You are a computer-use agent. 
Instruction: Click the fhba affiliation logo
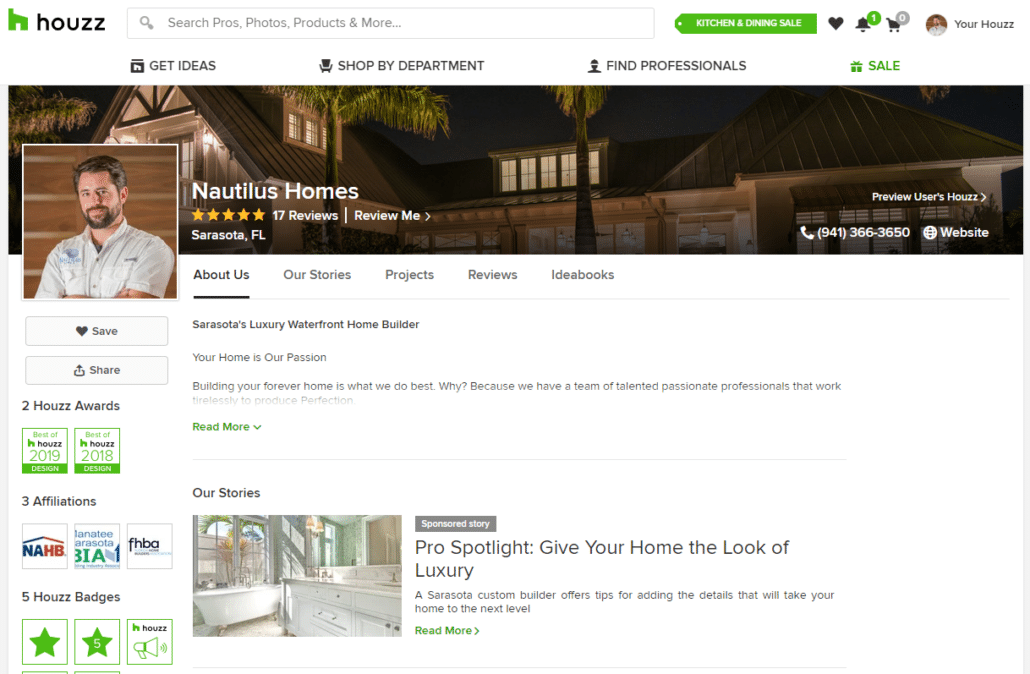point(150,546)
